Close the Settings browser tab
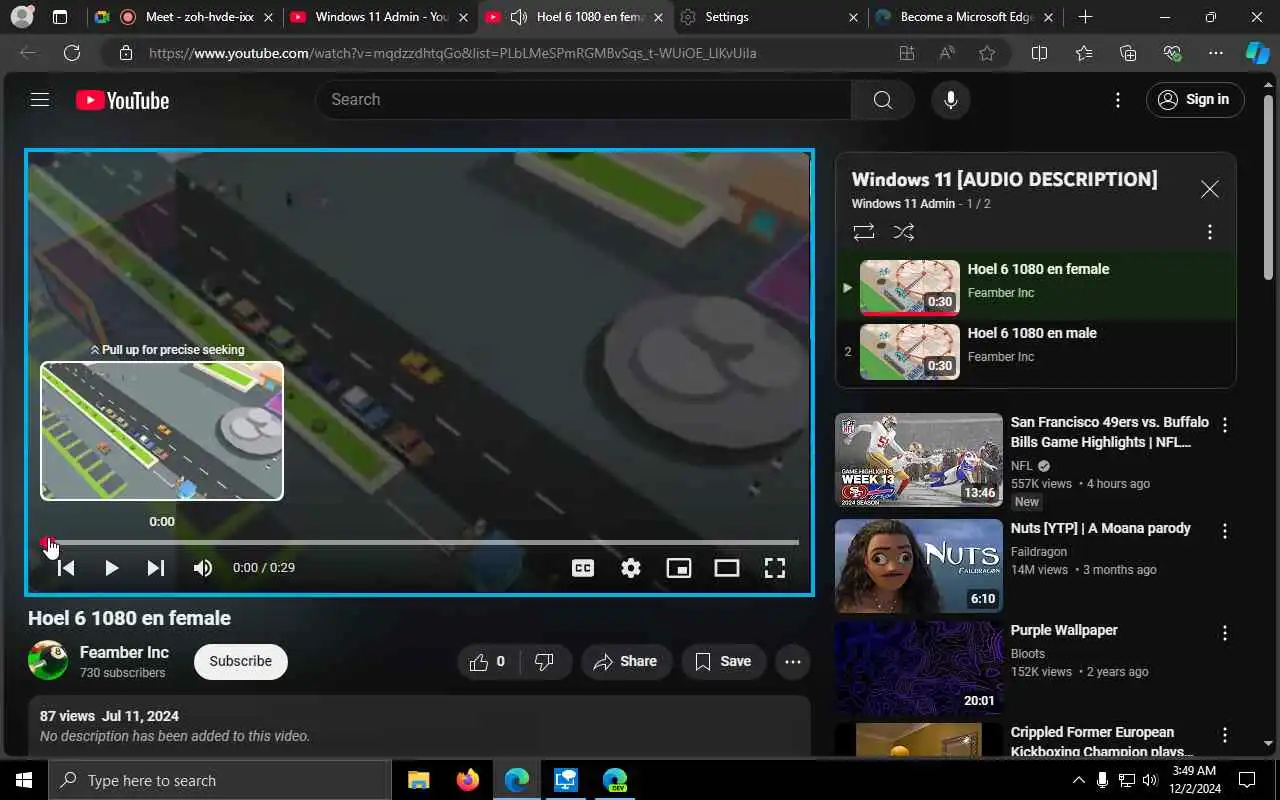This screenshot has width=1280, height=800. pyautogui.click(x=852, y=17)
